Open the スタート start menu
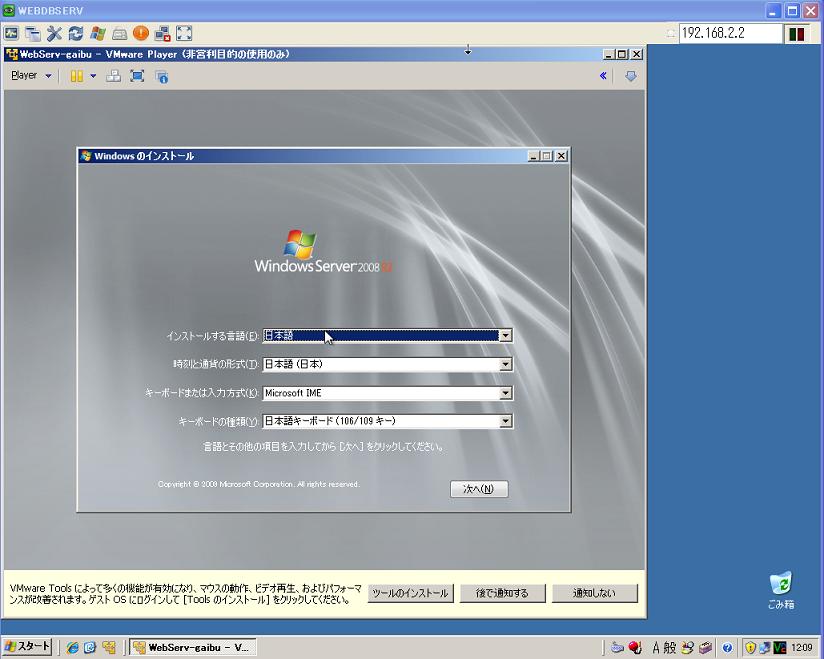 tap(27, 647)
